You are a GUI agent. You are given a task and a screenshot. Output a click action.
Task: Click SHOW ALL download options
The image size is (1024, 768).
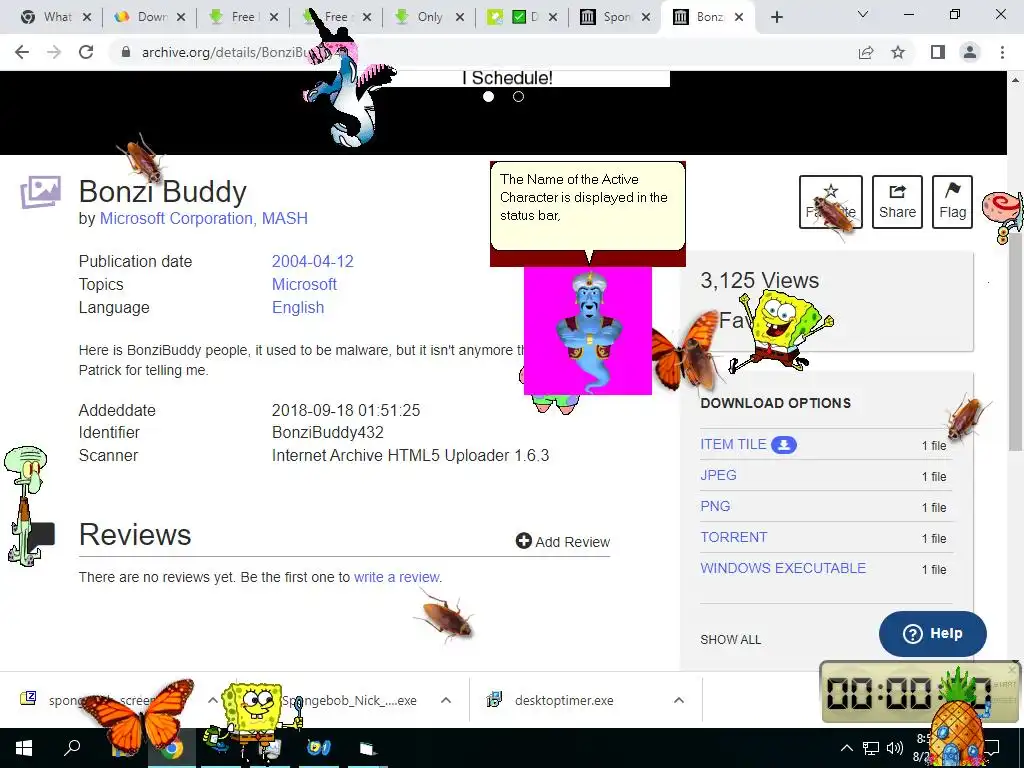(x=731, y=639)
